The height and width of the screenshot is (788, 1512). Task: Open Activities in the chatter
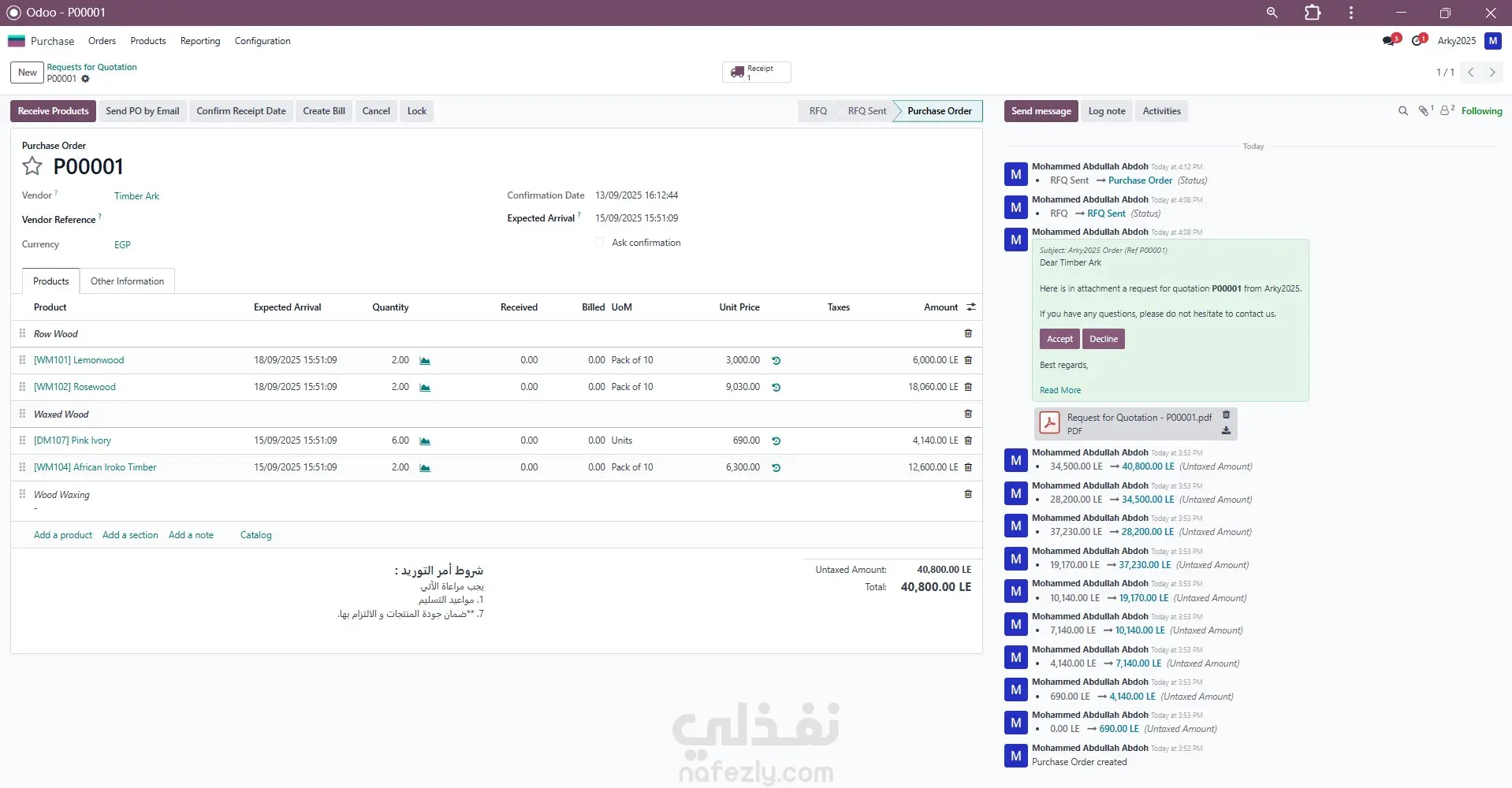pyautogui.click(x=1161, y=111)
